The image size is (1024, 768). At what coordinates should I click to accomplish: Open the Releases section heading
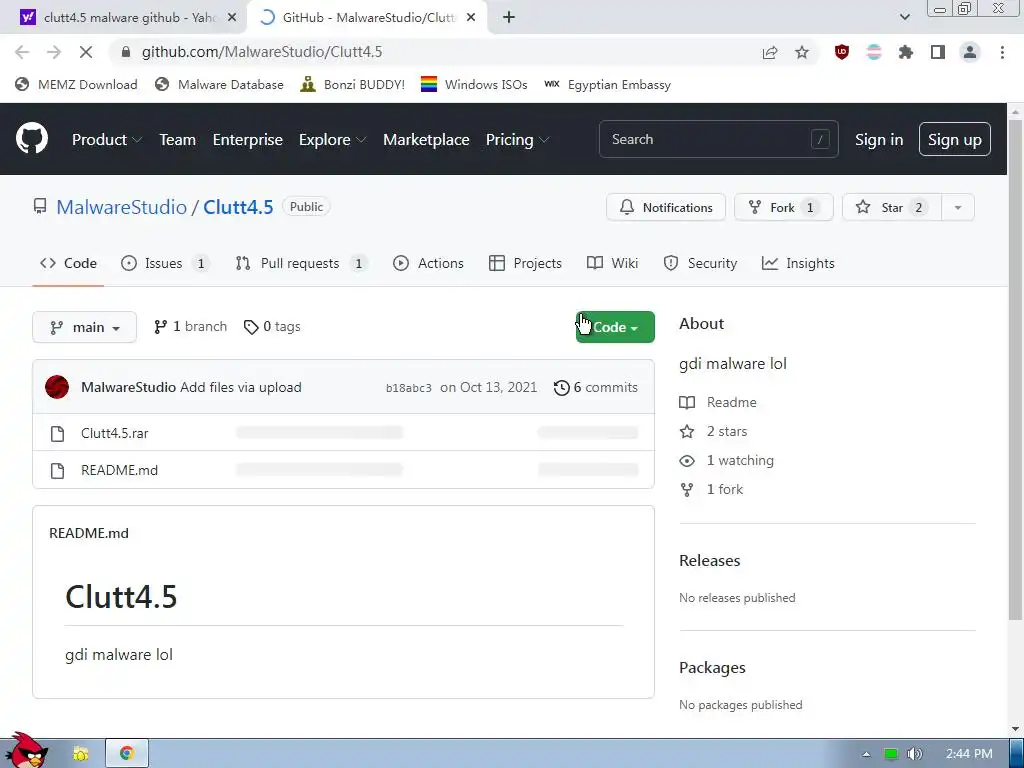pyautogui.click(x=709, y=561)
